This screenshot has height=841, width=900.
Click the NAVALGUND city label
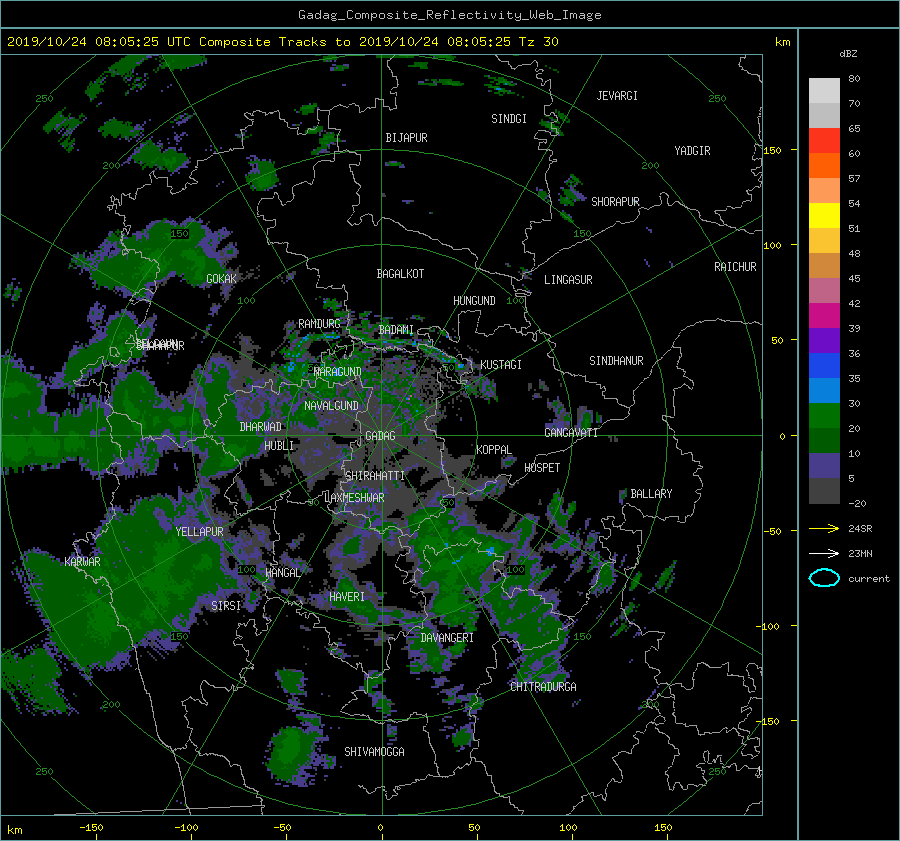click(331, 406)
